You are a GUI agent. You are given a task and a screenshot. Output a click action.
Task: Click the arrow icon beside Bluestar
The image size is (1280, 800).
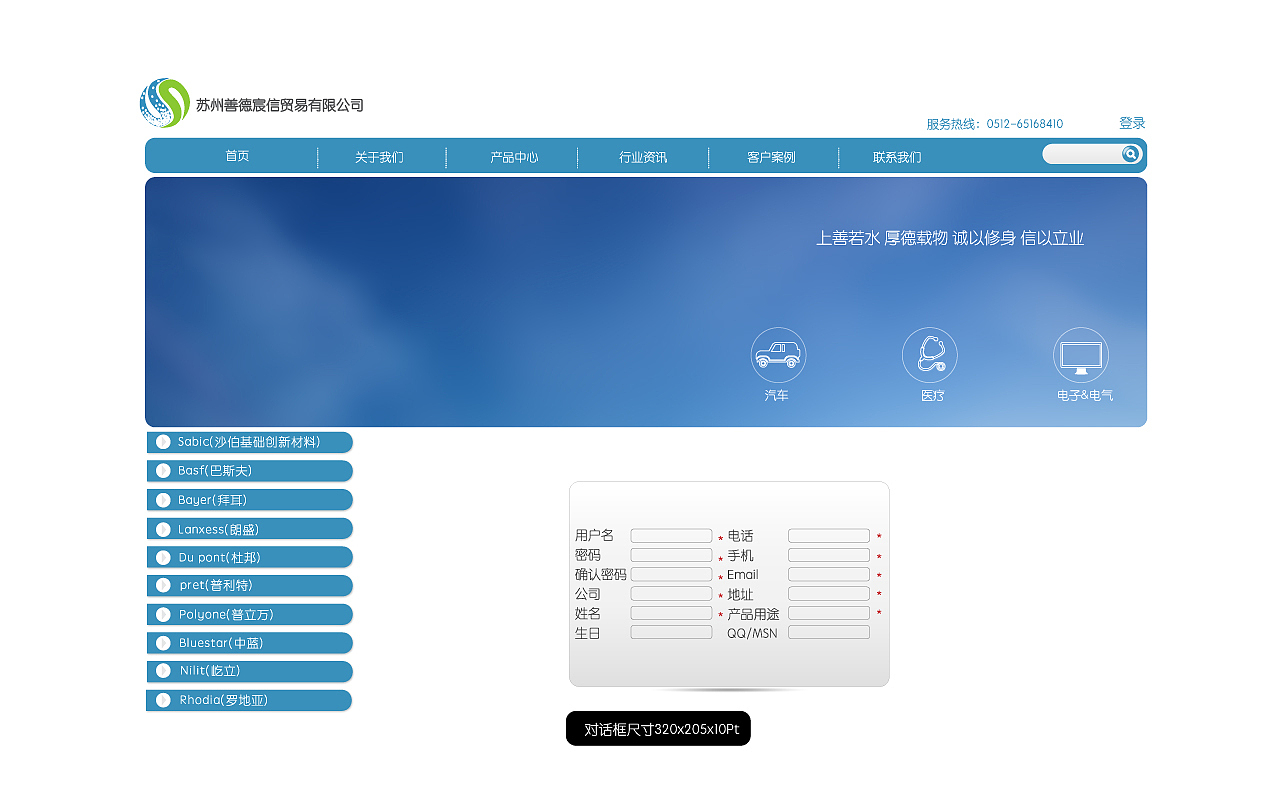[164, 643]
